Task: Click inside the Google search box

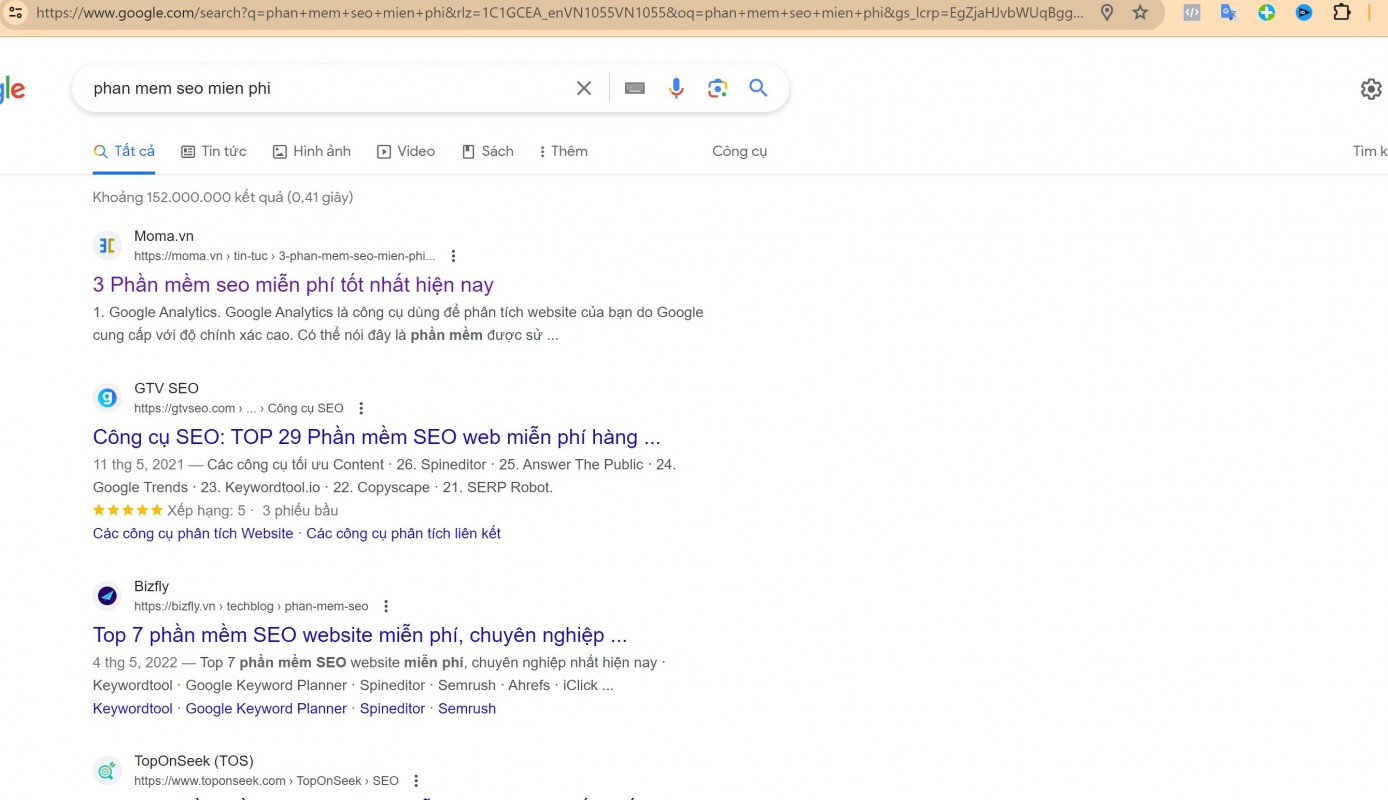Action: pos(320,88)
